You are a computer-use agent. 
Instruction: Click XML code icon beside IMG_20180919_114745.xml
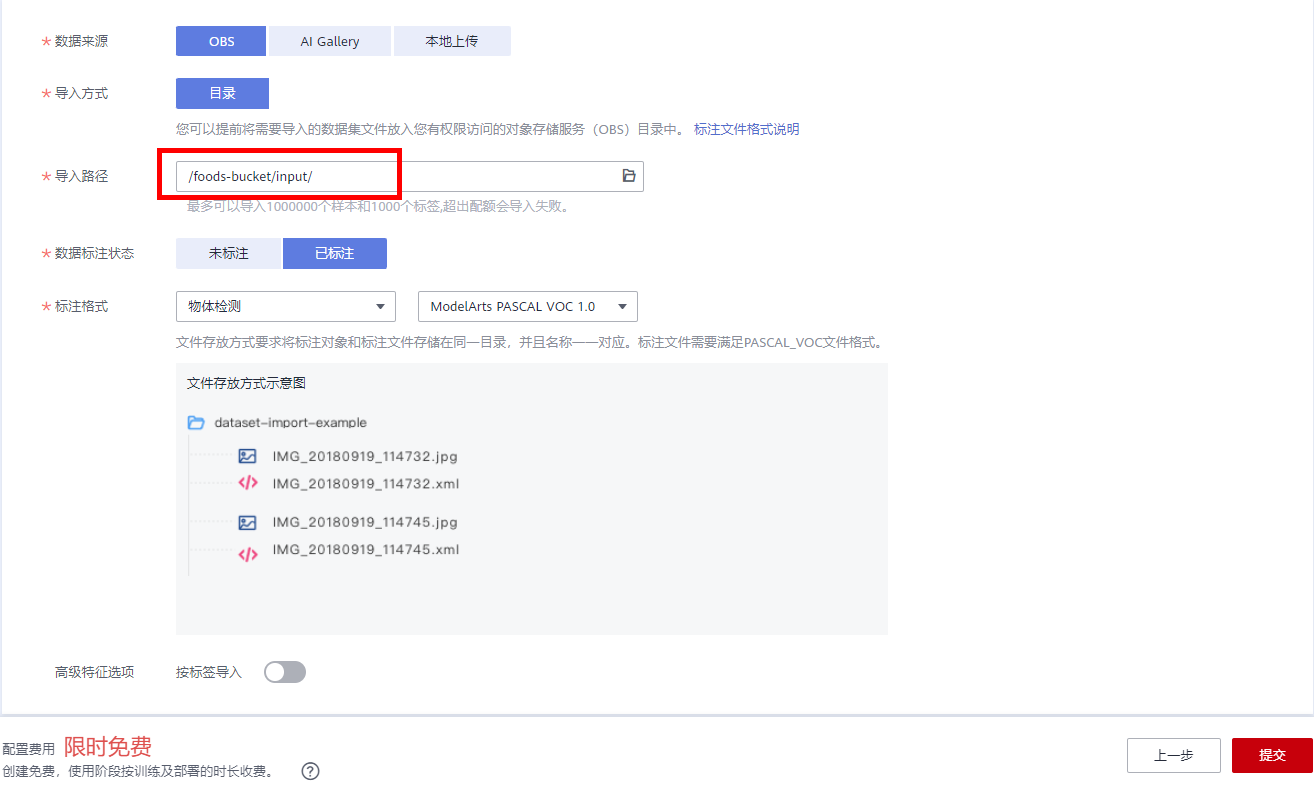click(247, 554)
